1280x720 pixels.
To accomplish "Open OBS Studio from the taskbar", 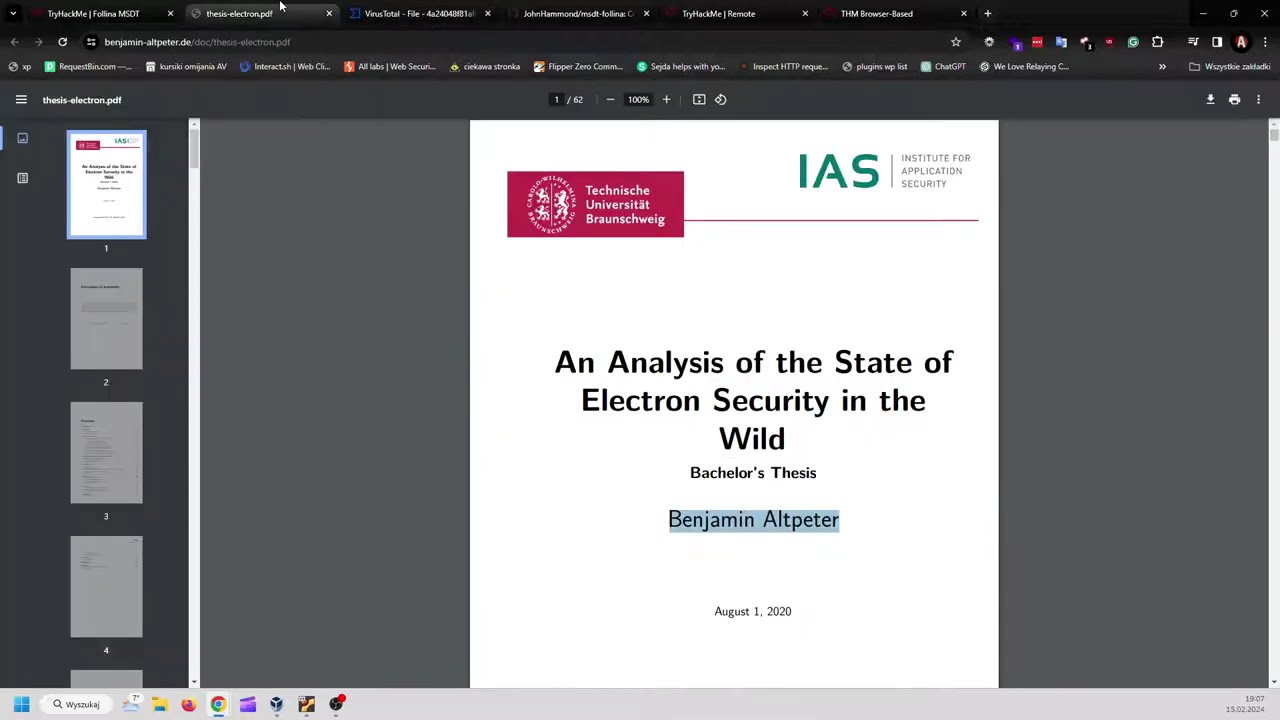I will tap(336, 705).
